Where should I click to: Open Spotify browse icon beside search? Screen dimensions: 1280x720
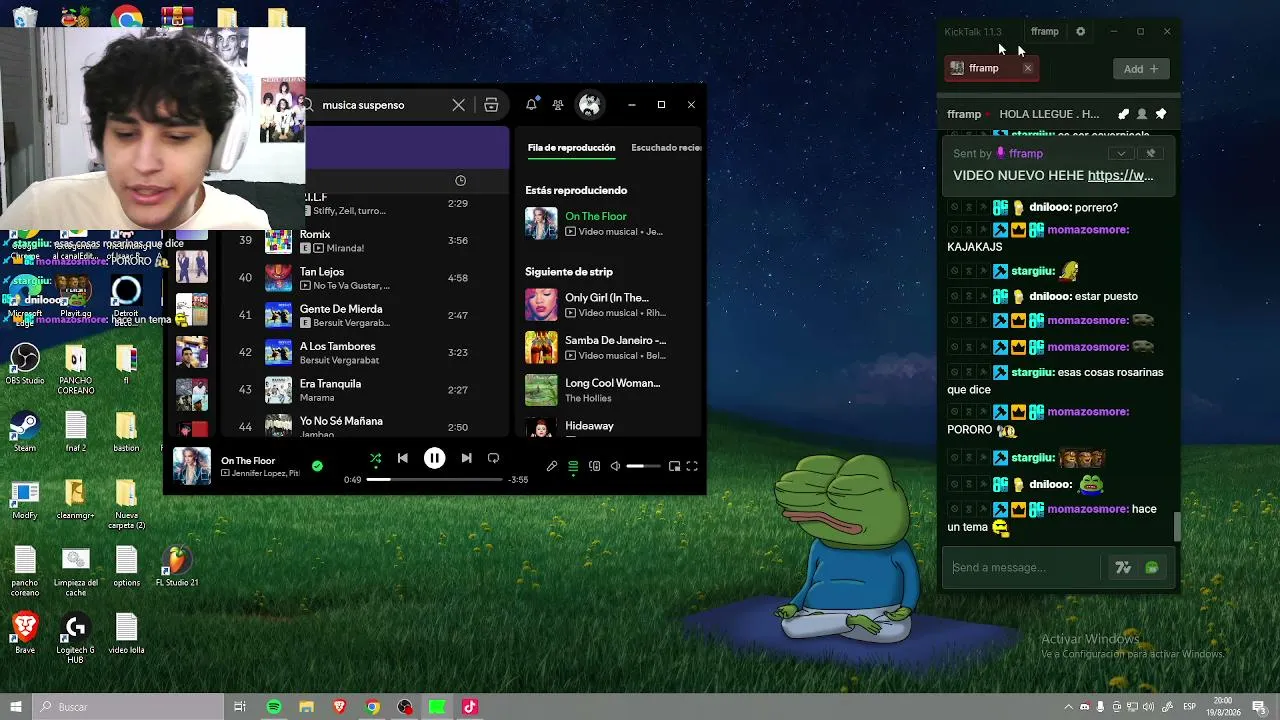tap(491, 105)
